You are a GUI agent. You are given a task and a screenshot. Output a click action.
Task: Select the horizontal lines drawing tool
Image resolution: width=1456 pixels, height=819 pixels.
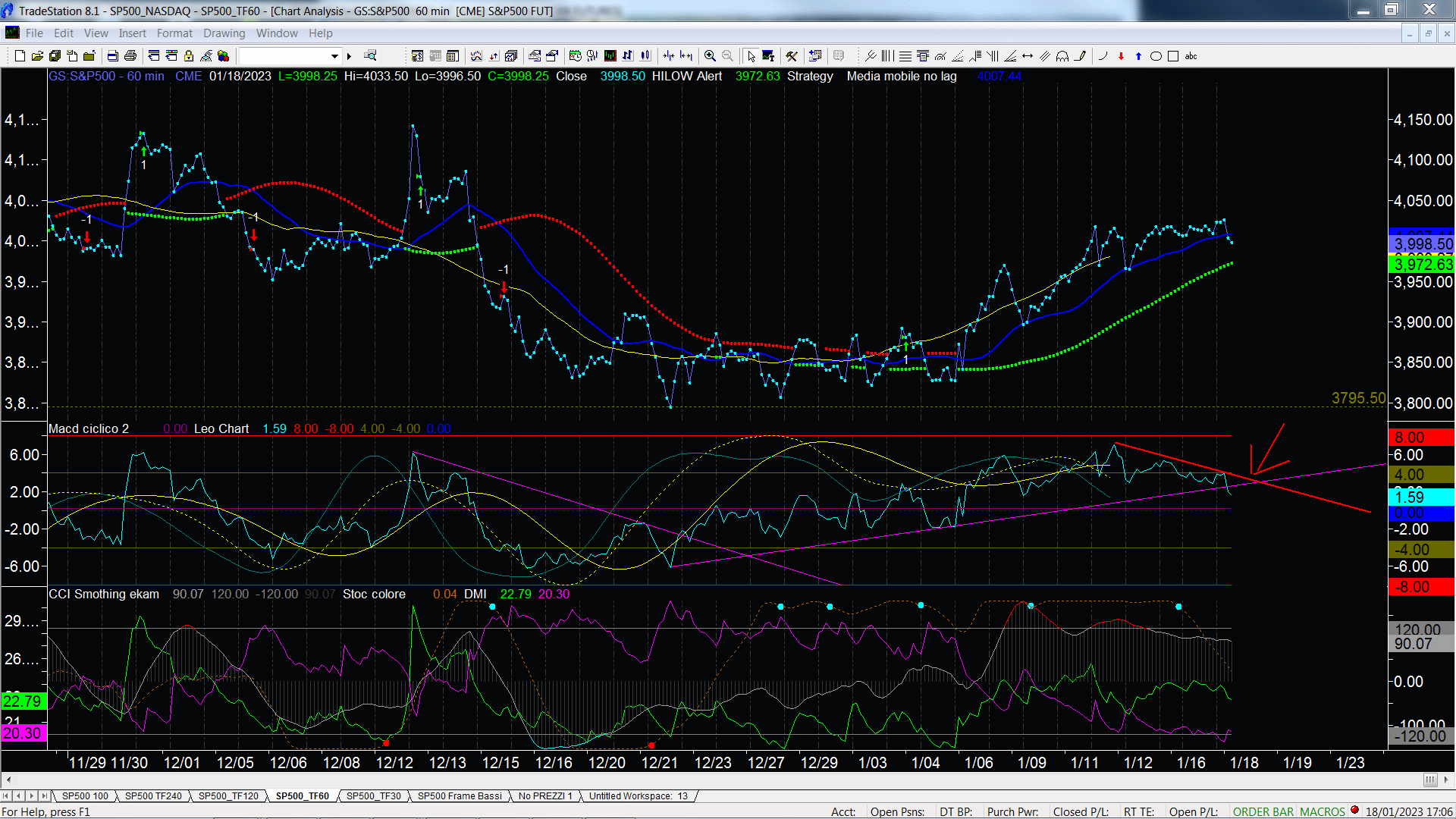click(905, 56)
